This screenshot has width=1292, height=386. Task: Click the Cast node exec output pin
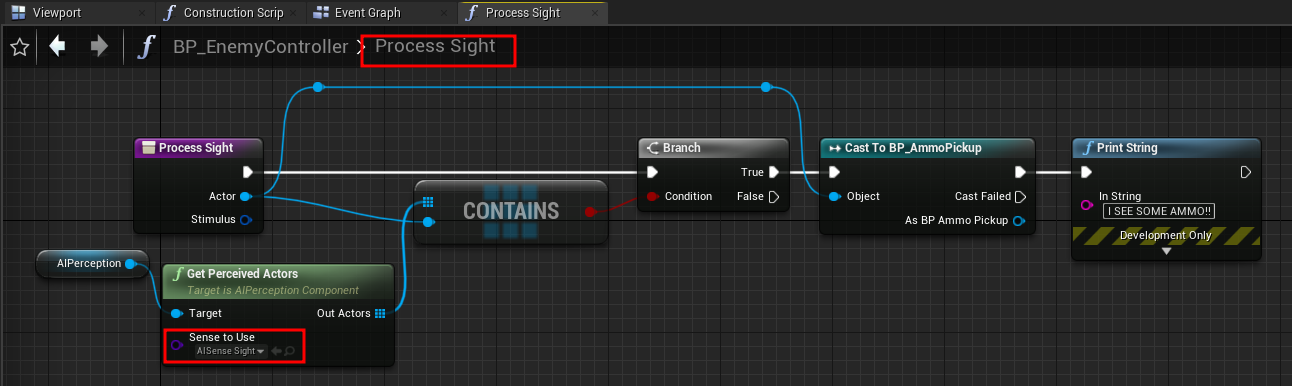pos(1021,172)
